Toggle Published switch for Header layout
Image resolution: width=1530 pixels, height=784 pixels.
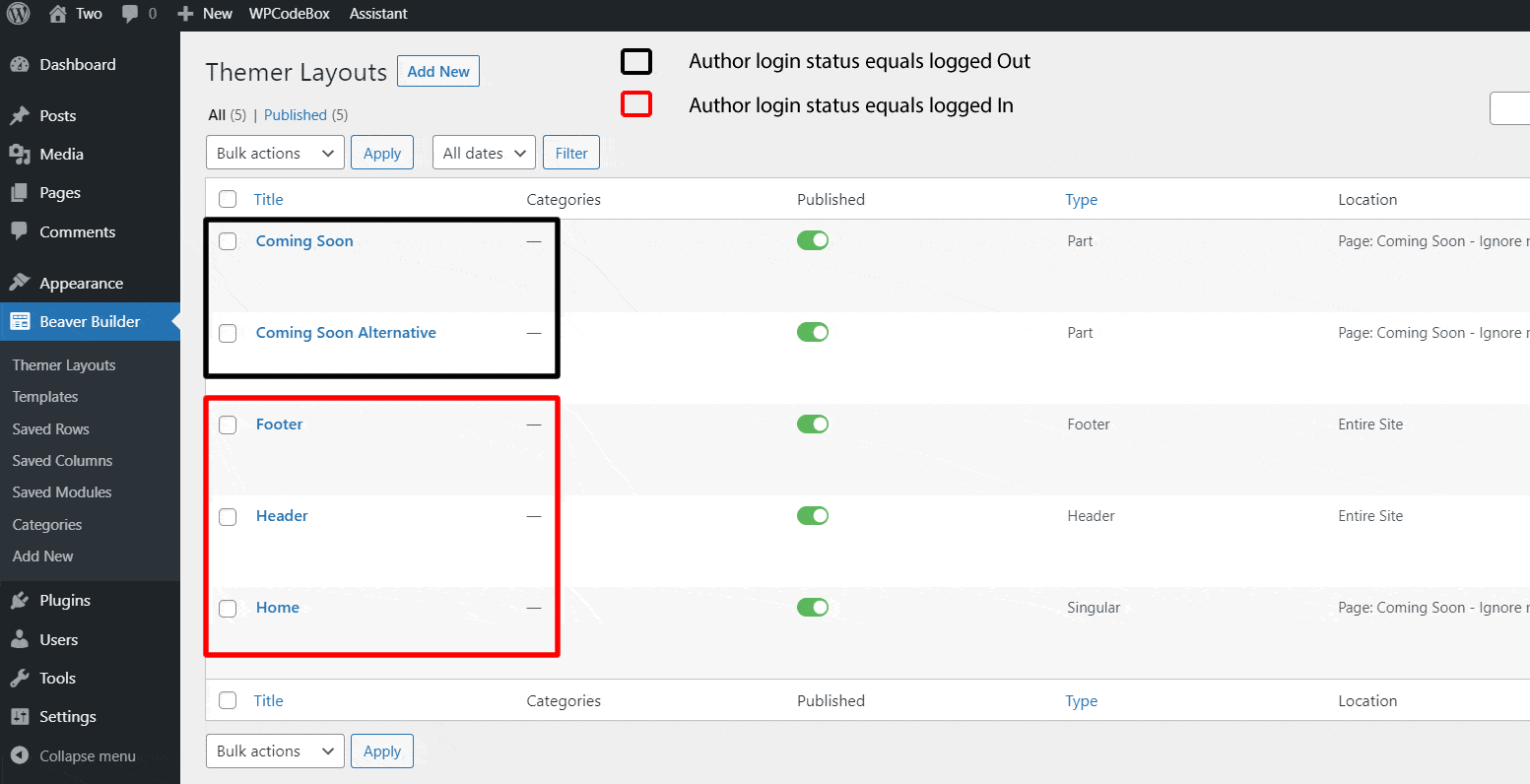pyautogui.click(x=813, y=515)
